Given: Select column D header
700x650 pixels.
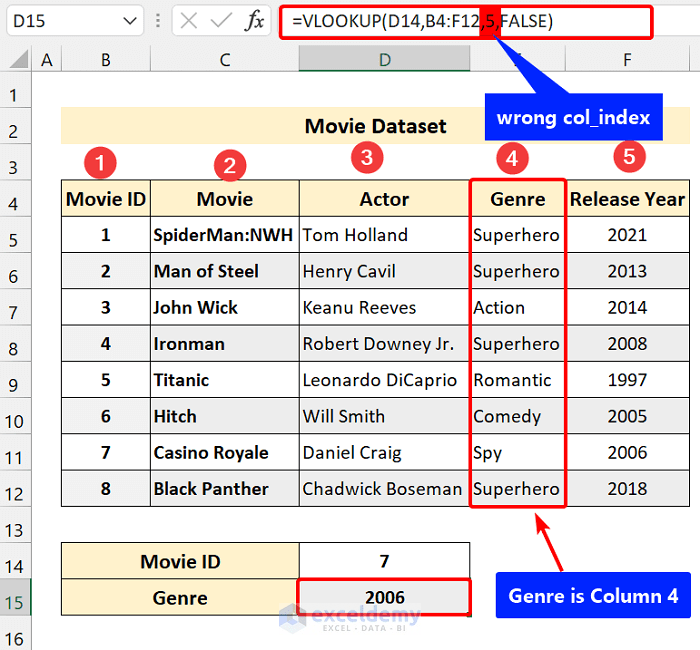Looking at the screenshot, I should 384,60.
